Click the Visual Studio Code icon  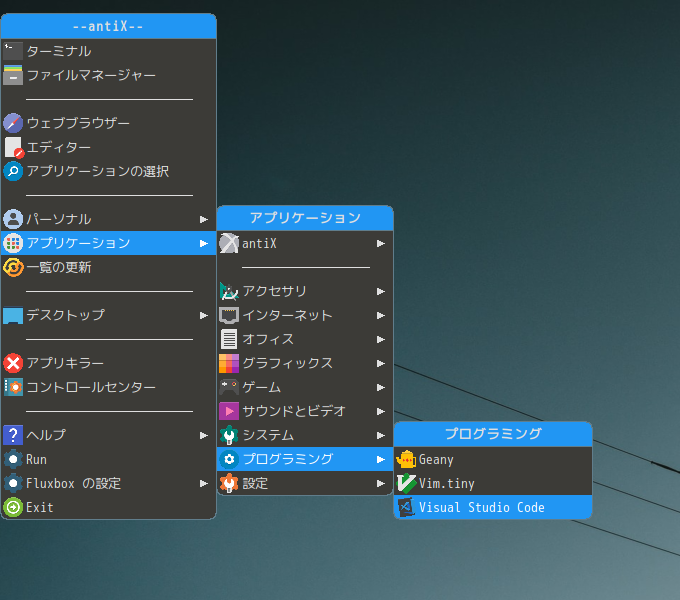coord(406,507)
